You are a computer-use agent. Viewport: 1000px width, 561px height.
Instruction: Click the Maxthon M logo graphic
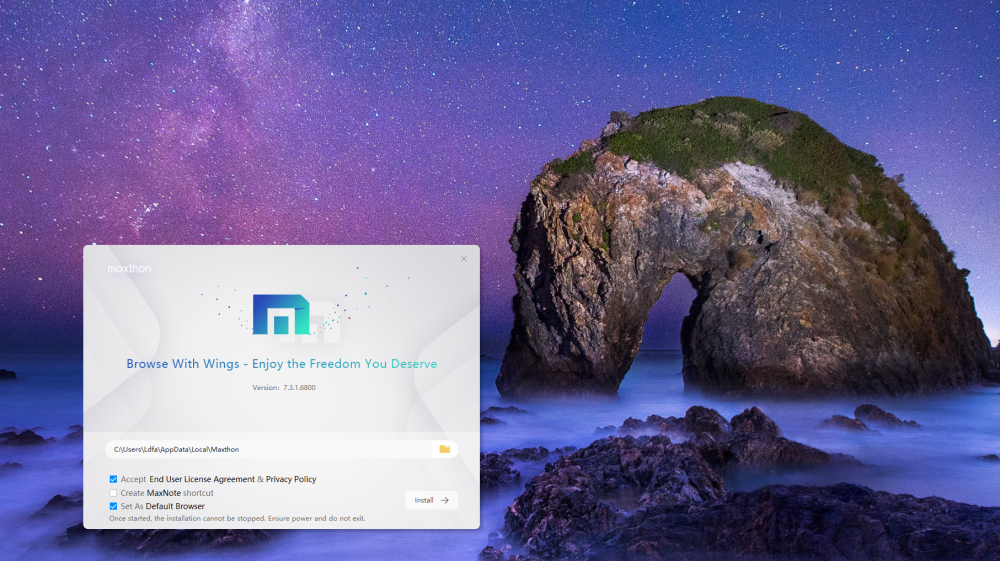293,314
